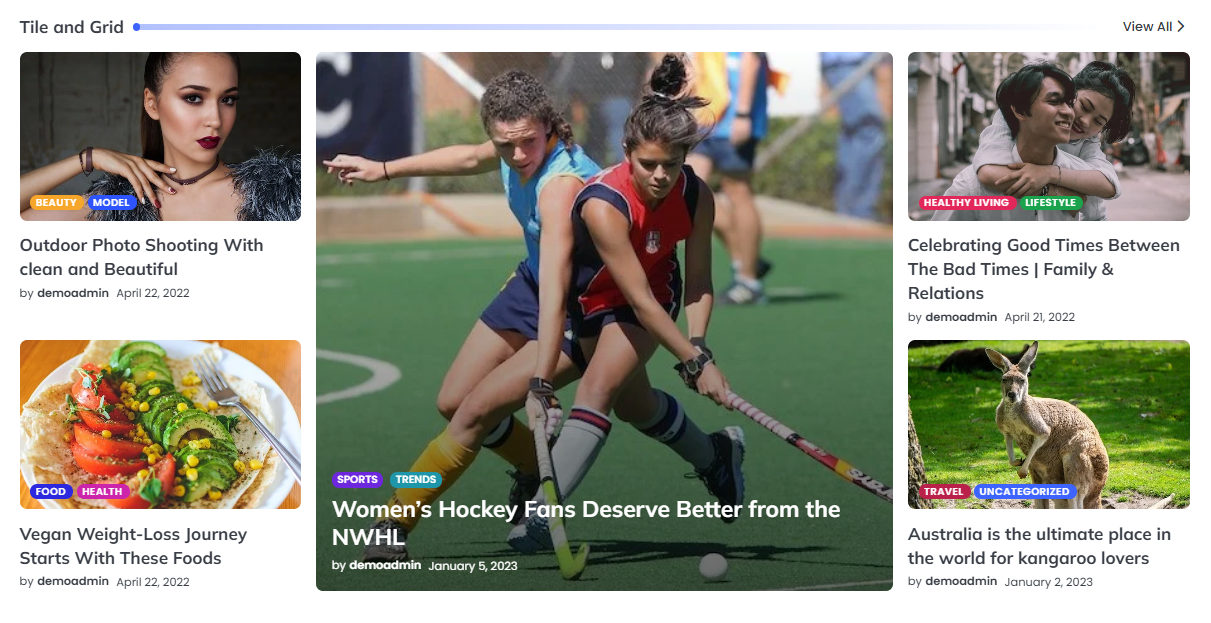The width and height of the screenshot is (1211, 623).
Task: Open Celebrating Good Times Between The Bad Times article
Action: [x=1044, y=269]
